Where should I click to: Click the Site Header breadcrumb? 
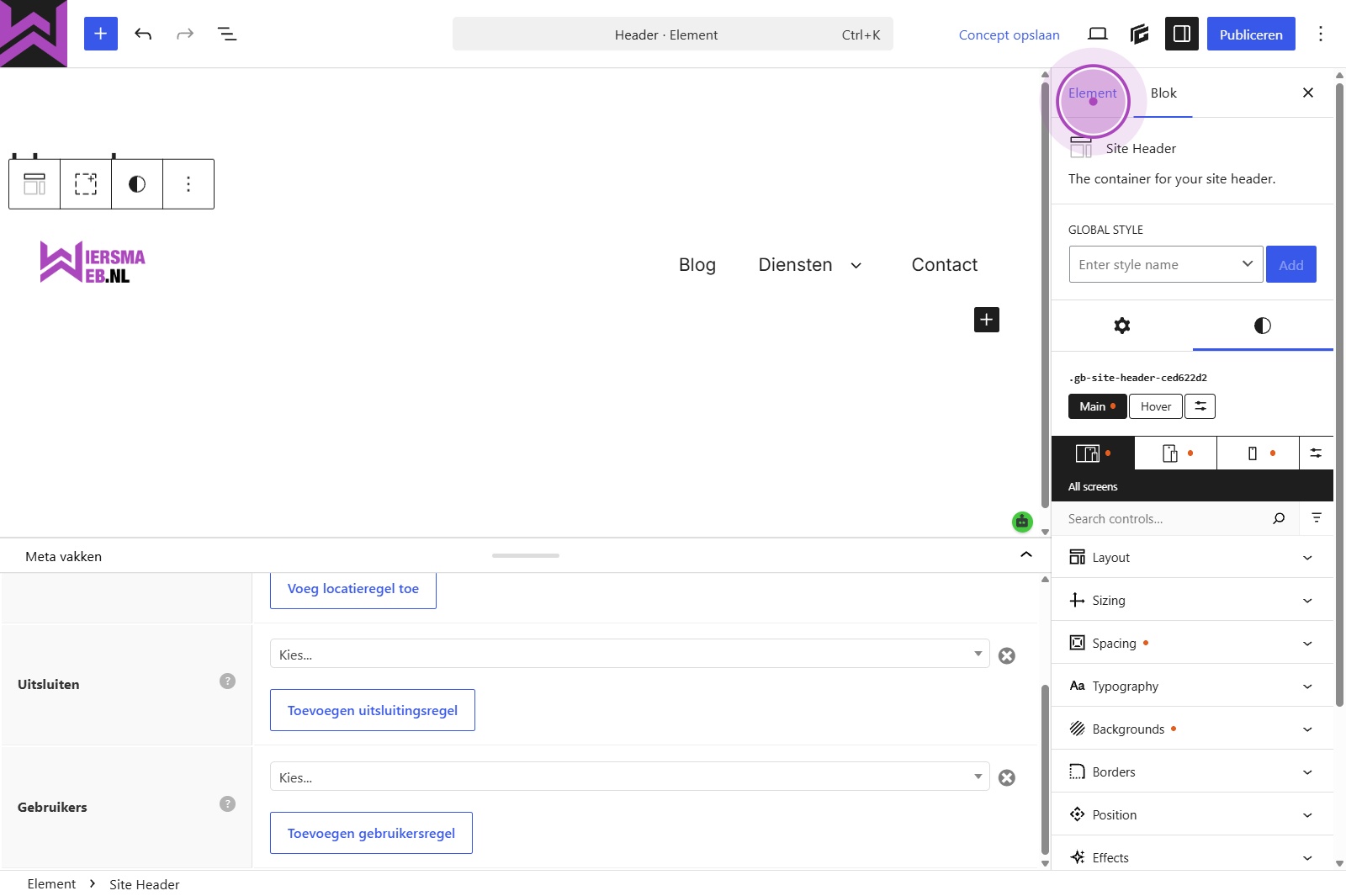145,884
